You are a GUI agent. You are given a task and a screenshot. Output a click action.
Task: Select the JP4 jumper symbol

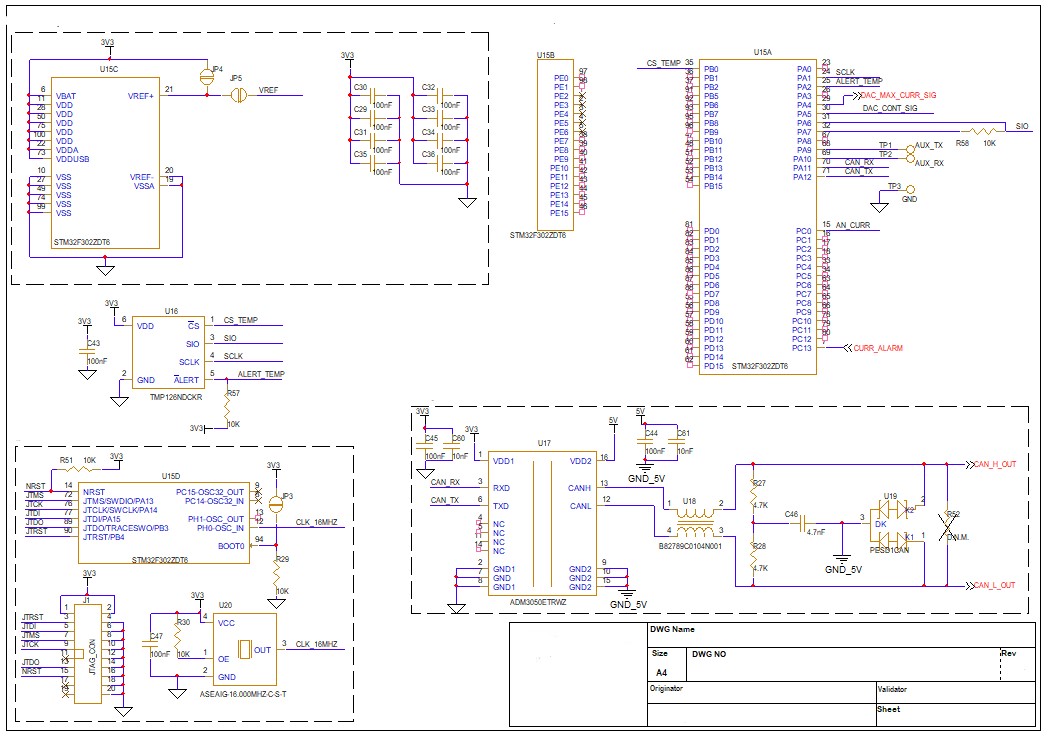[x=207, y=77]
